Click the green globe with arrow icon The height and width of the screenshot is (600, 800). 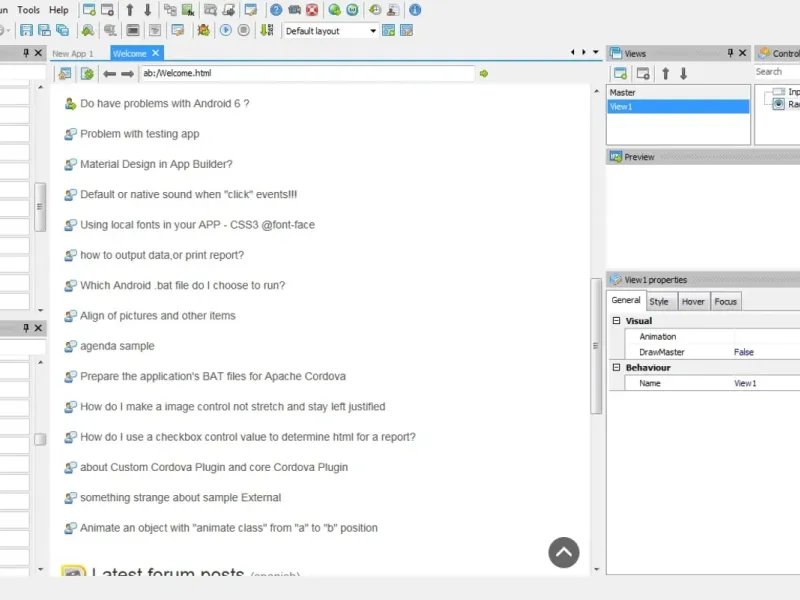pos(334,10)
